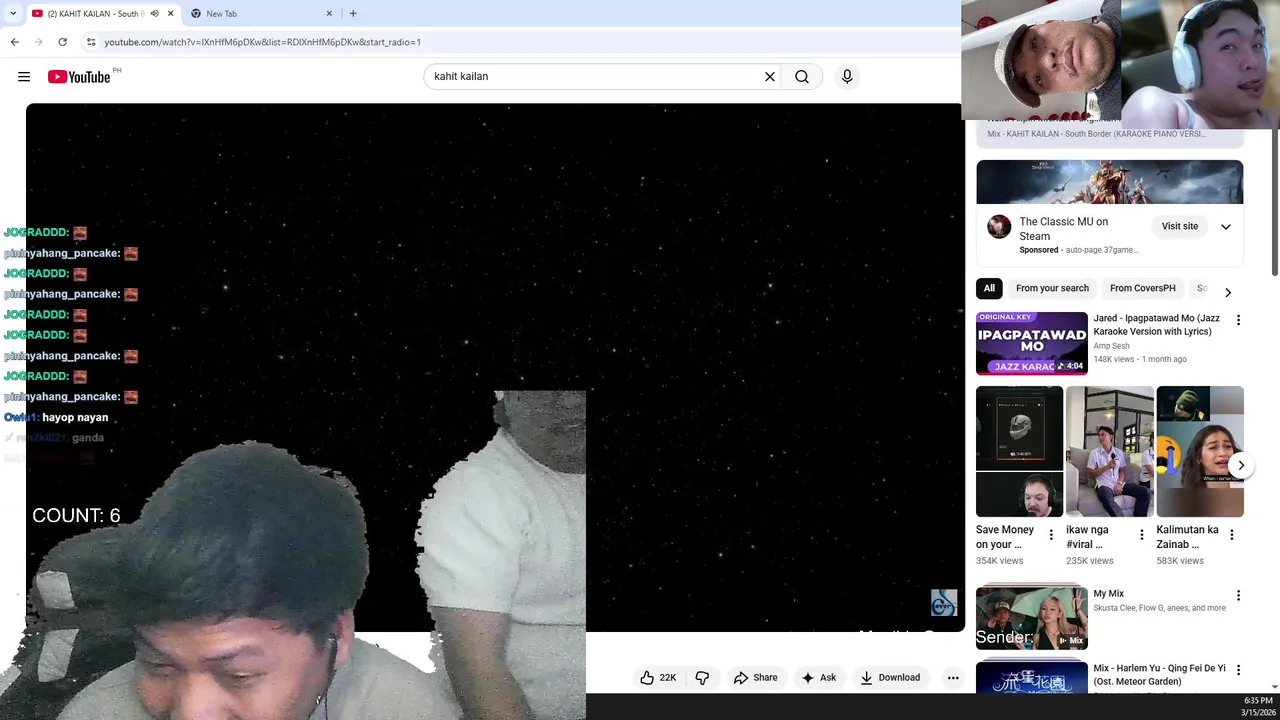Open a new browser tab with plus
1280x720 pixels.
tap(353, 13)
